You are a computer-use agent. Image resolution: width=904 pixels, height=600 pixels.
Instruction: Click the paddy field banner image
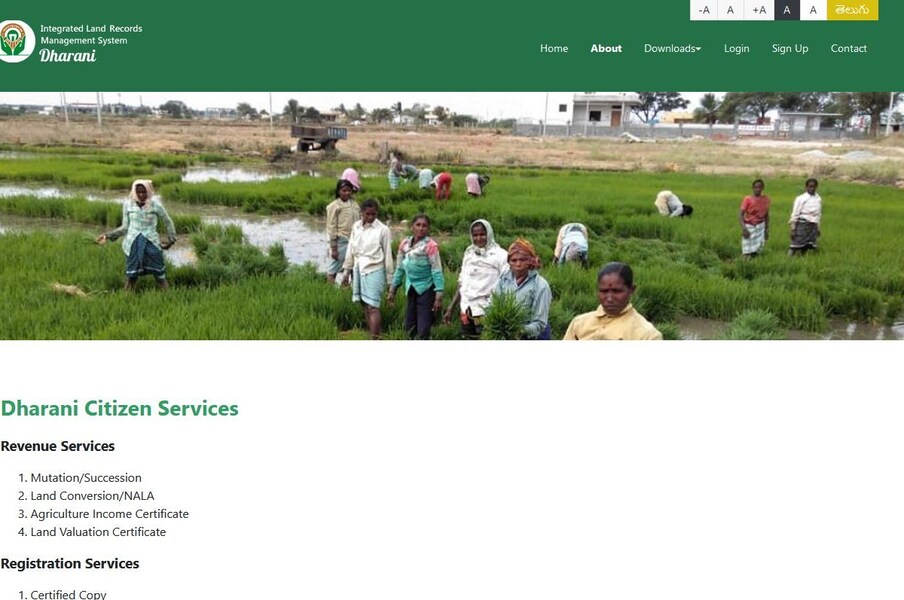click(452, 216)
